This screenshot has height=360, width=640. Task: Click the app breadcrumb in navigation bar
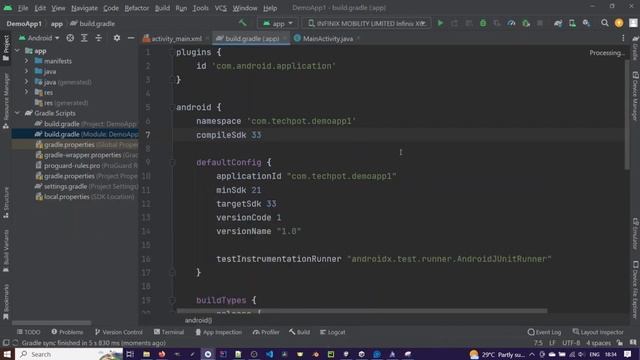(56, 24)
